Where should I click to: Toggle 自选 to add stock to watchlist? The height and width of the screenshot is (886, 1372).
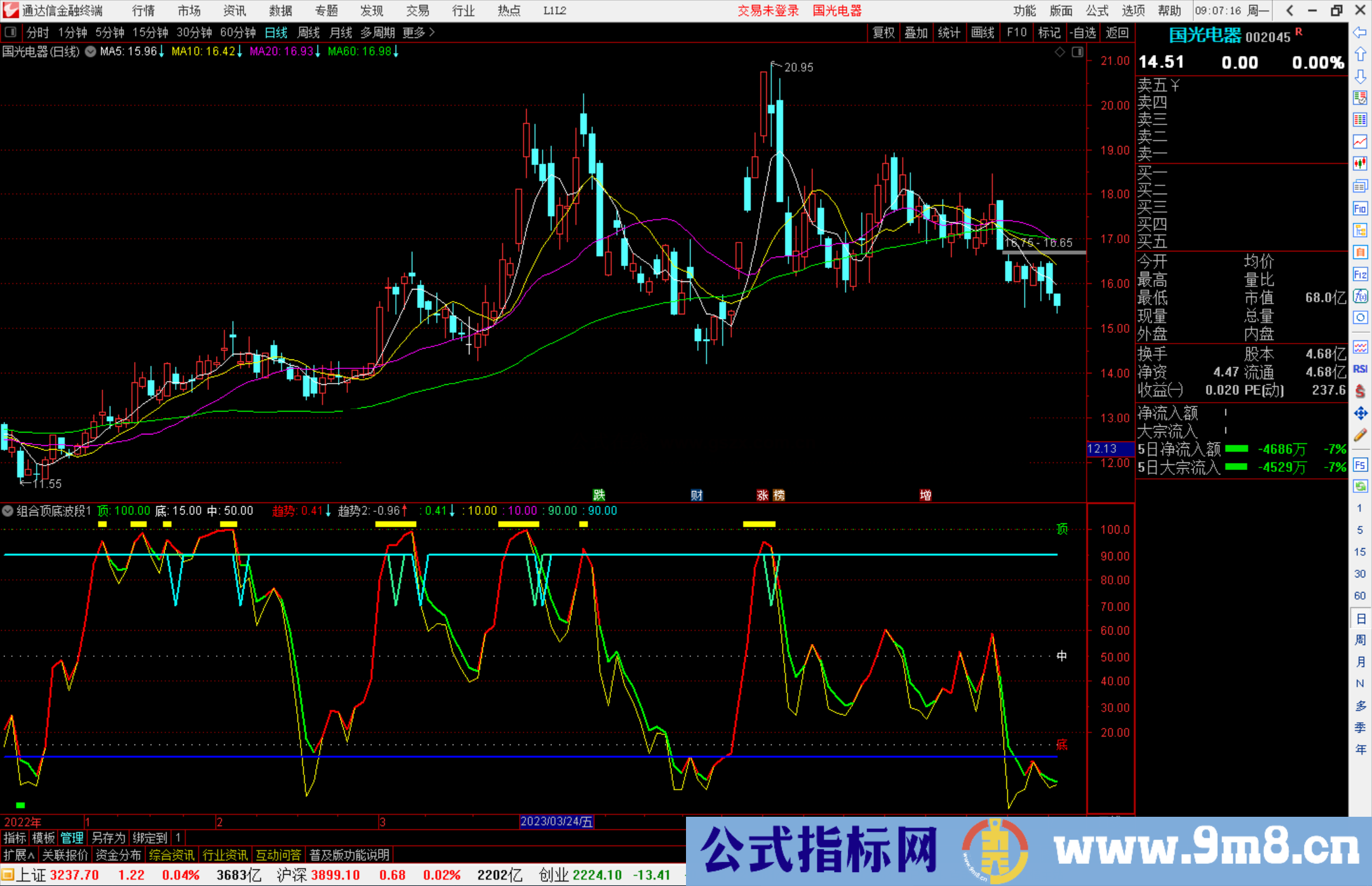point(1084,32)
